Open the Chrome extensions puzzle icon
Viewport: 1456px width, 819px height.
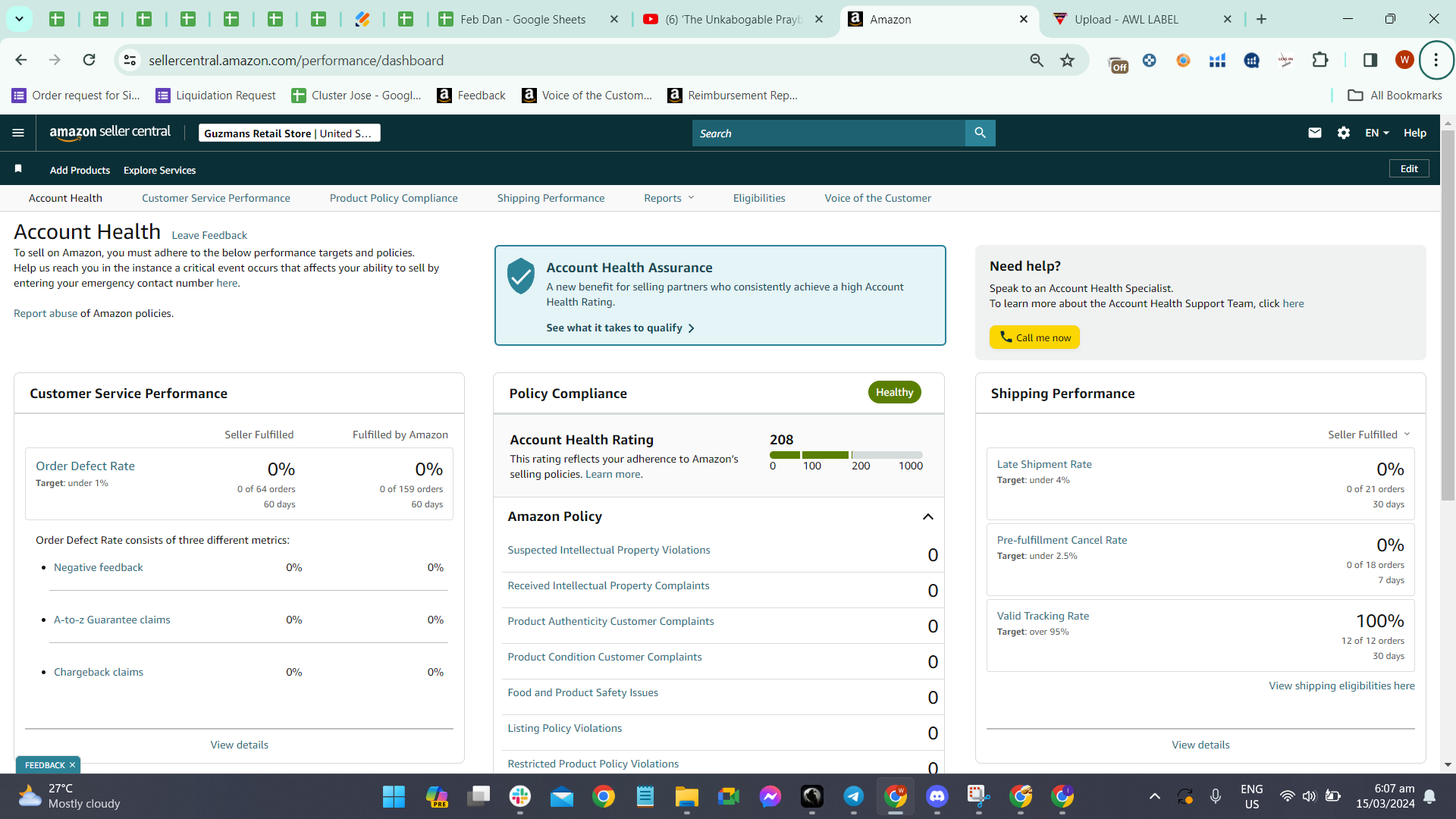tap(1320, 60)
